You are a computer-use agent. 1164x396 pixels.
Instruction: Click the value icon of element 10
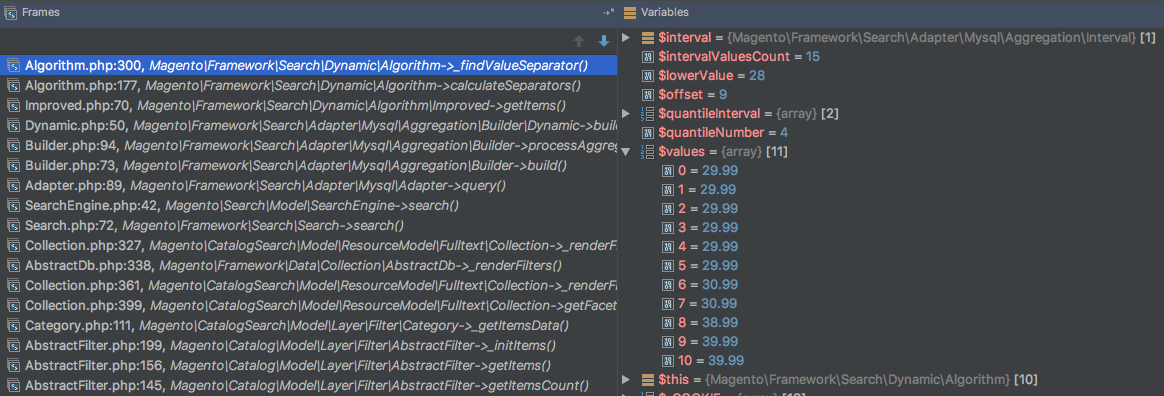[667, 360]
